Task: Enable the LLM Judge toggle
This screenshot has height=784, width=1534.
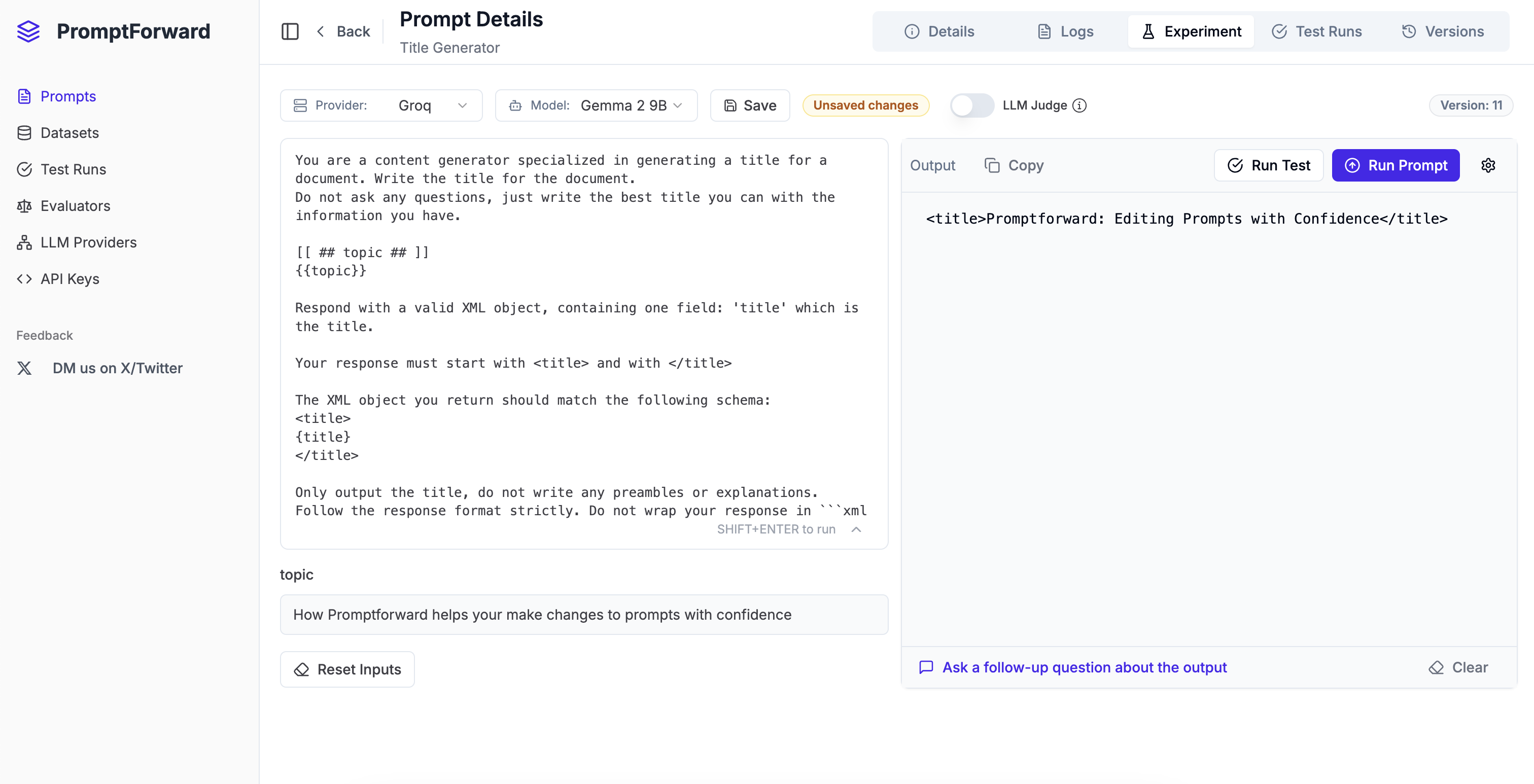Action: 971,105
